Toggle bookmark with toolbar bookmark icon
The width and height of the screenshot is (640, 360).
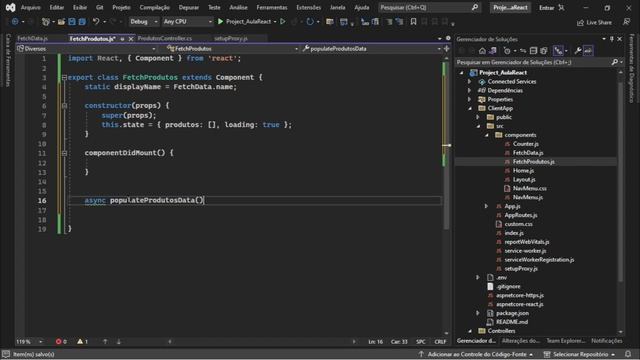tap(413, 22)
